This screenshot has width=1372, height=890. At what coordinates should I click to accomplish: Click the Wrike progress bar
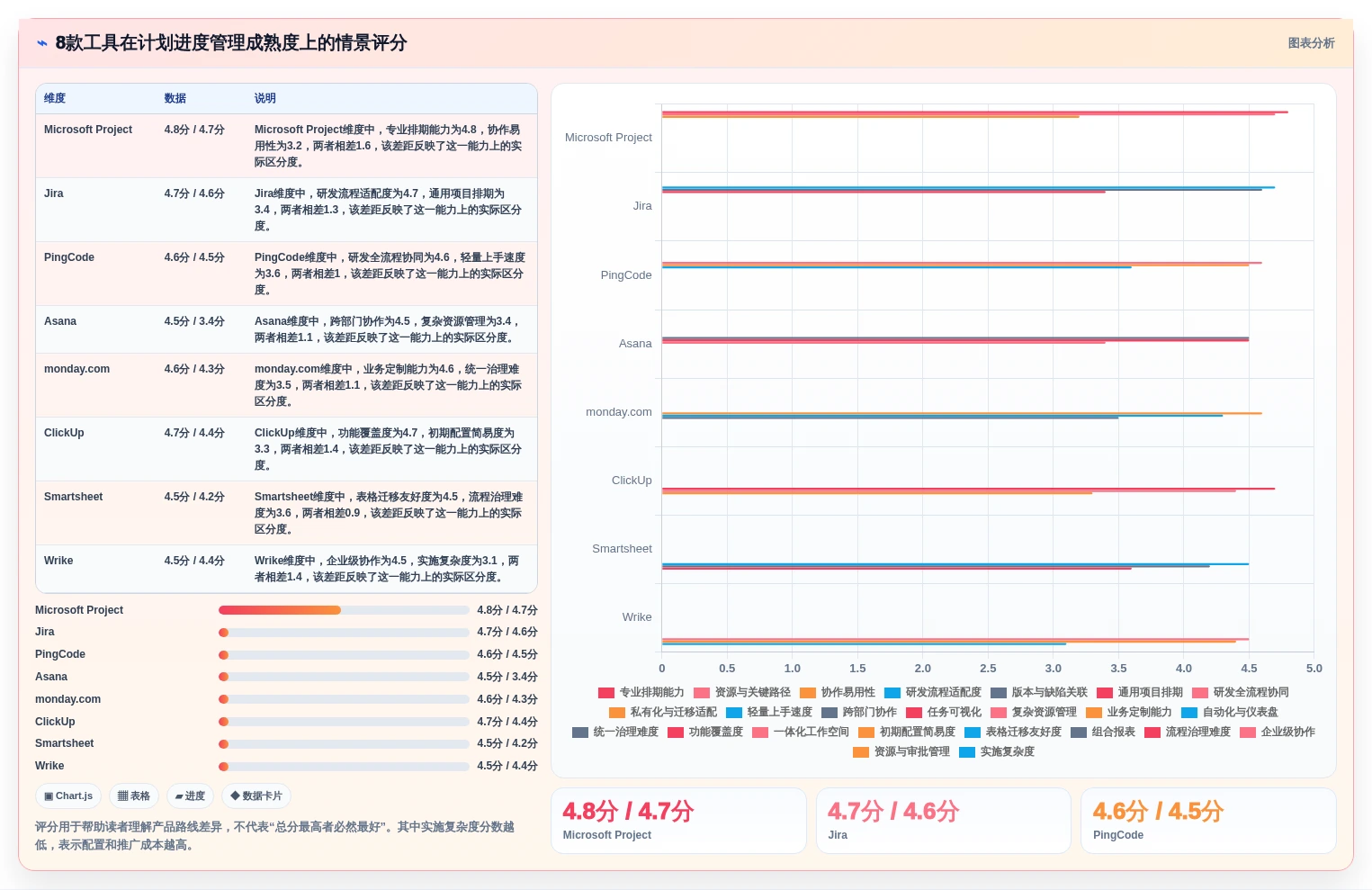point(344,767)
